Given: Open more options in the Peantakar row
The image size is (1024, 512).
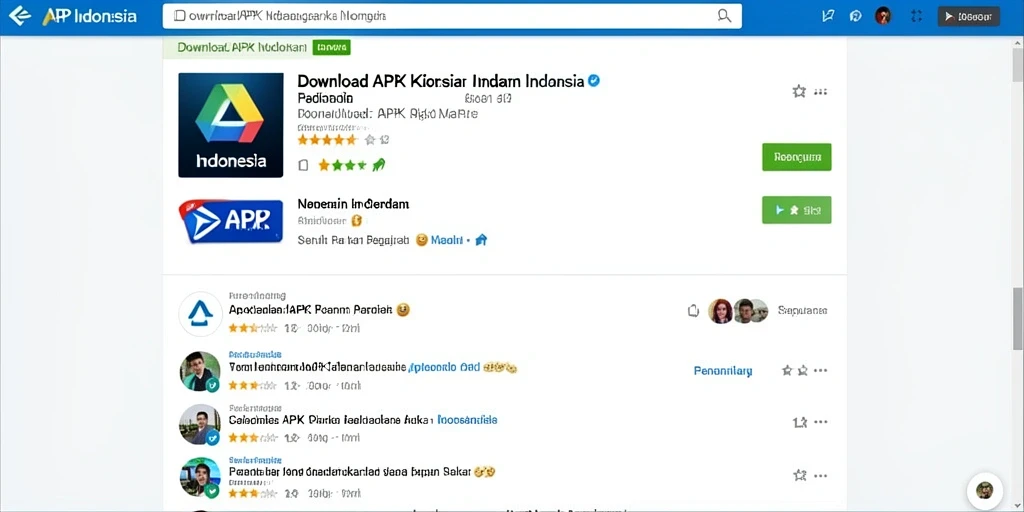Looking at the screenshot, I should coord(821,475).
